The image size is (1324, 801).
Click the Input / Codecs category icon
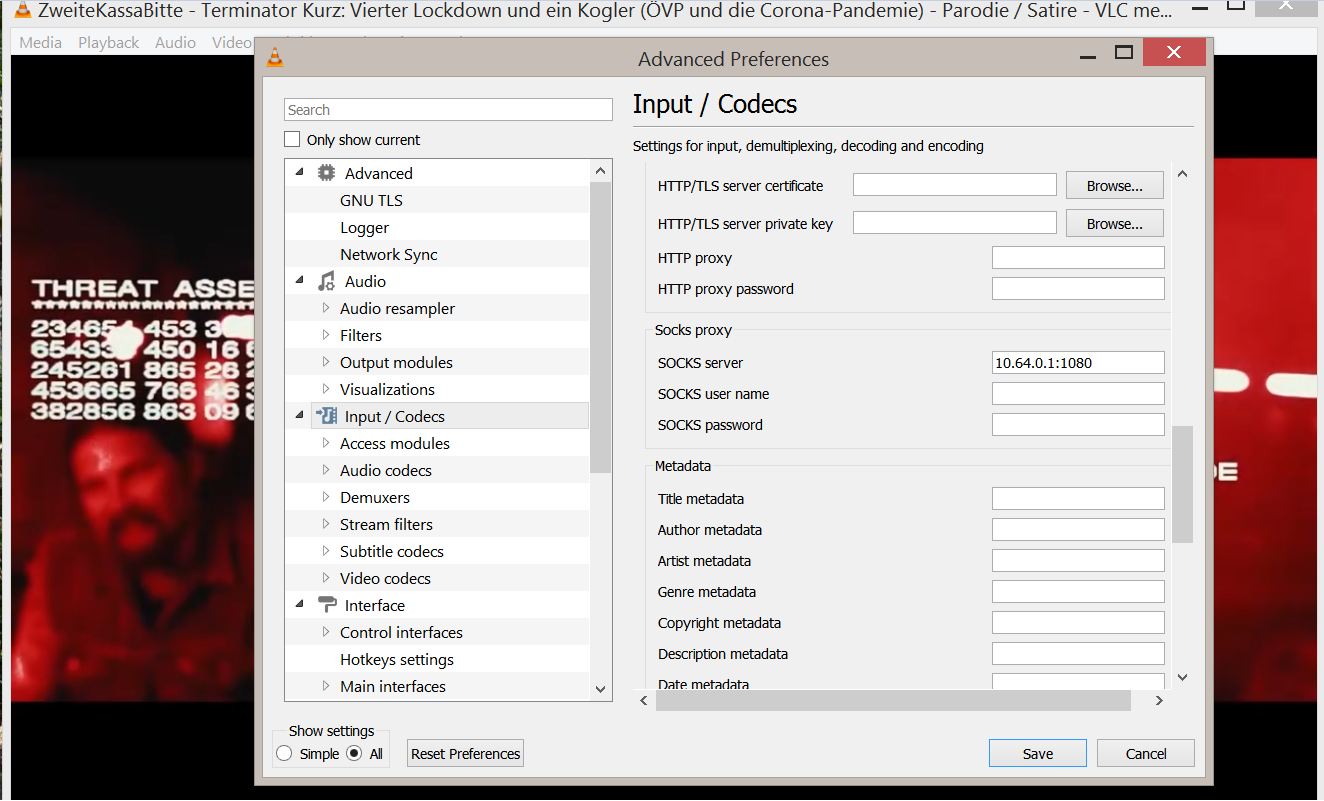(x=326, y=416)
